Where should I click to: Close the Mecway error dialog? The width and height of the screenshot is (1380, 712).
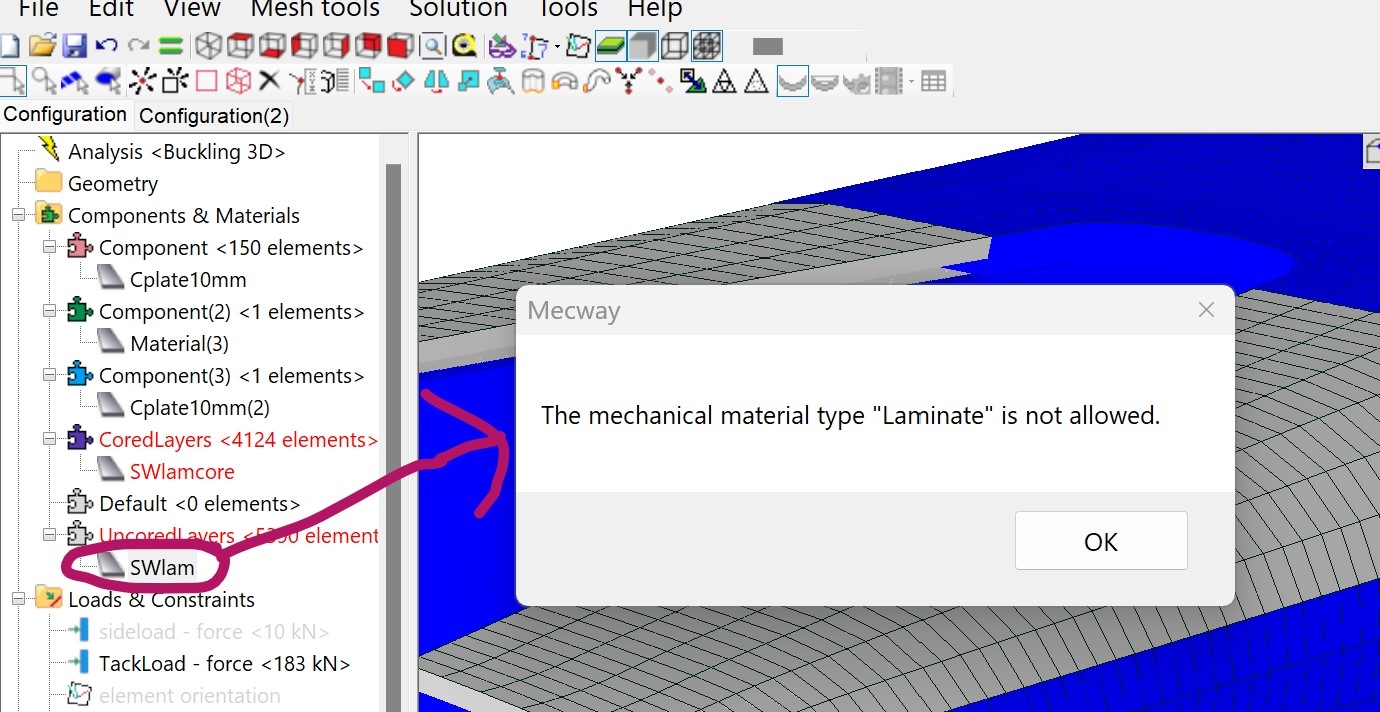tap(1206, 310)
